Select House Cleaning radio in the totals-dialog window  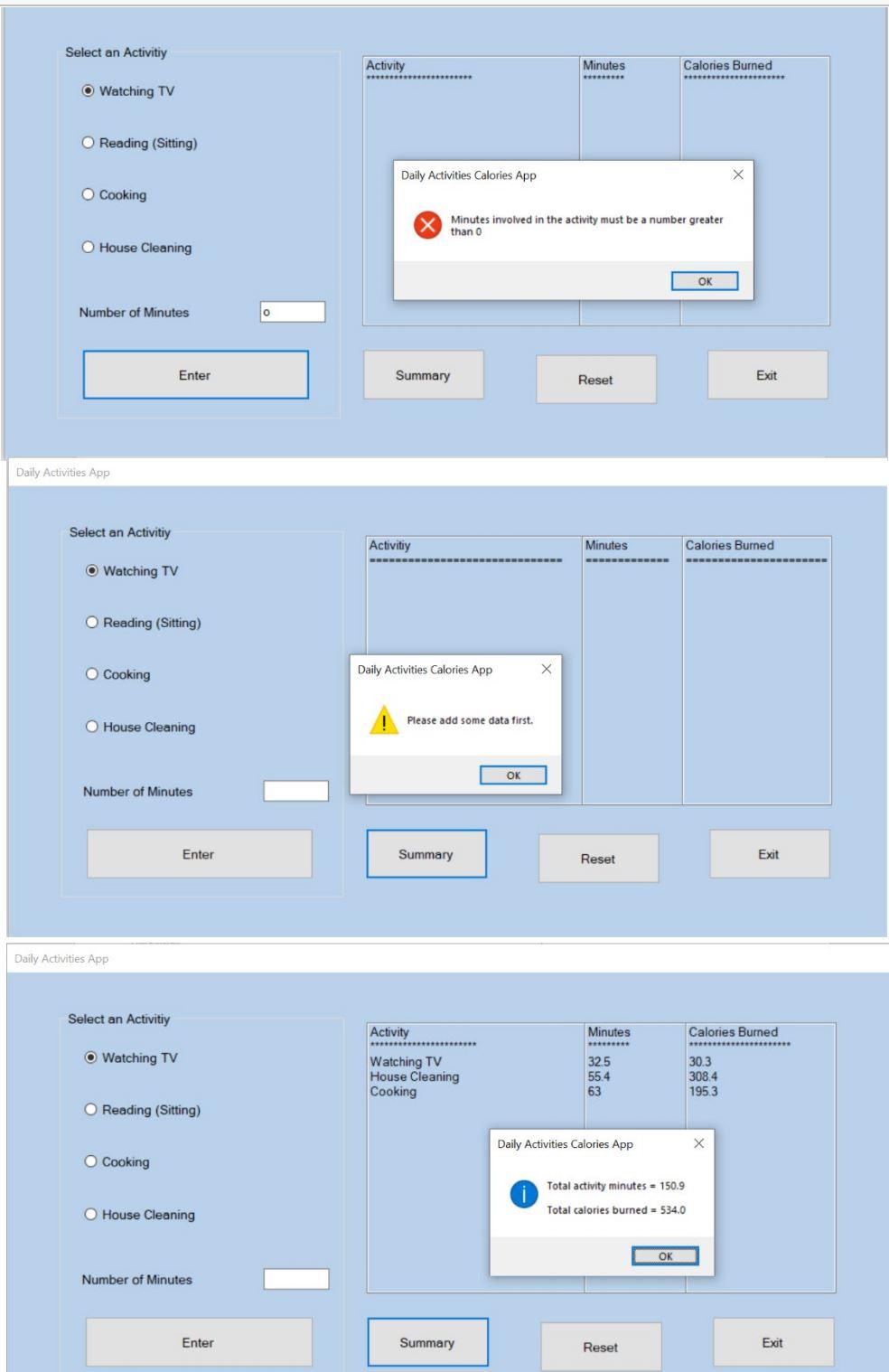(x=139, y=1215)
